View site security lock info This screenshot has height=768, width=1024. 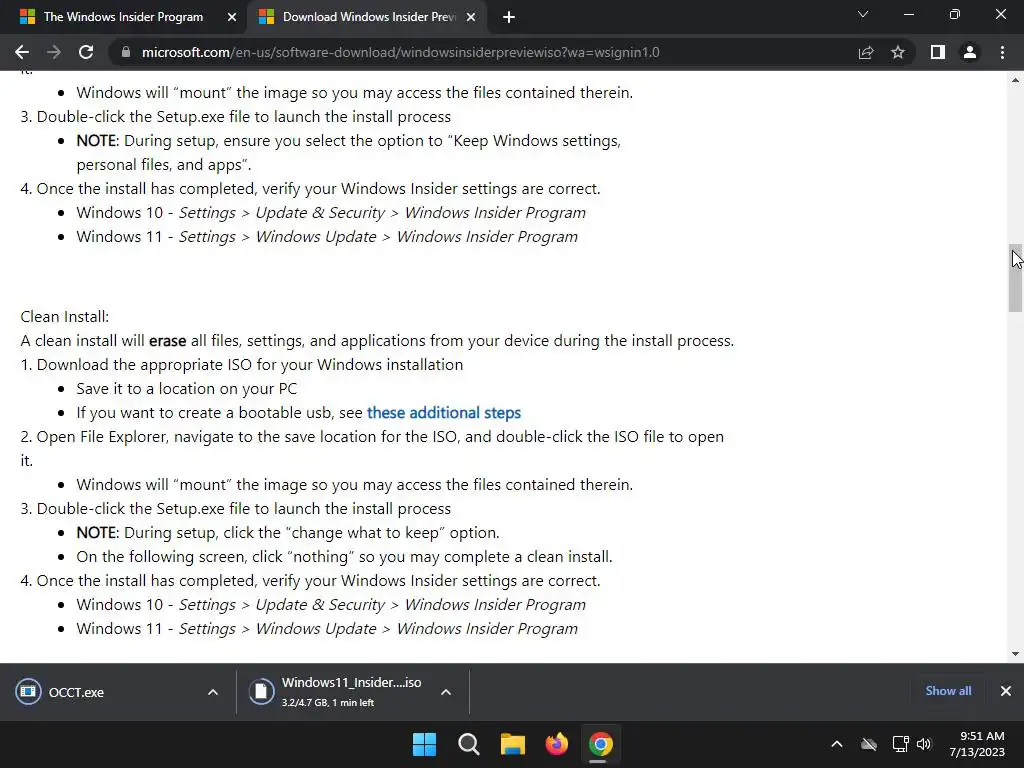(126, 52)
